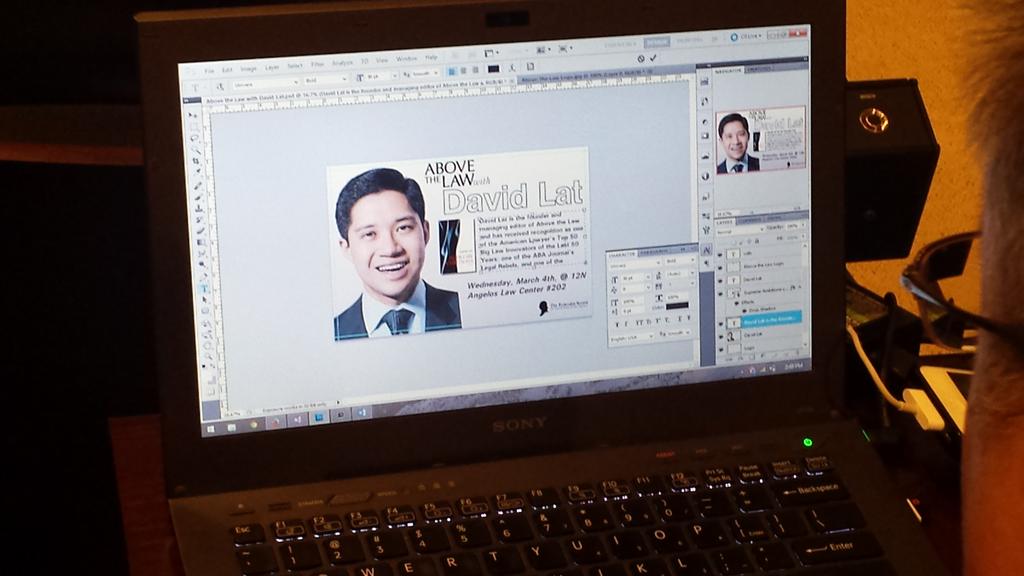Switch to the Paragraph panel tab
This screenshot has width=1024, height=576.
pyautogui.click(x=654, y=251)
